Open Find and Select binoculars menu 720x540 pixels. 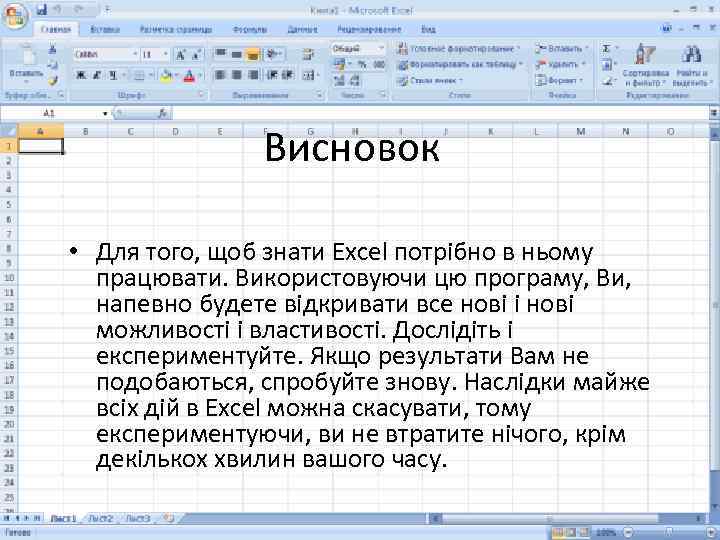pos(691,65)
